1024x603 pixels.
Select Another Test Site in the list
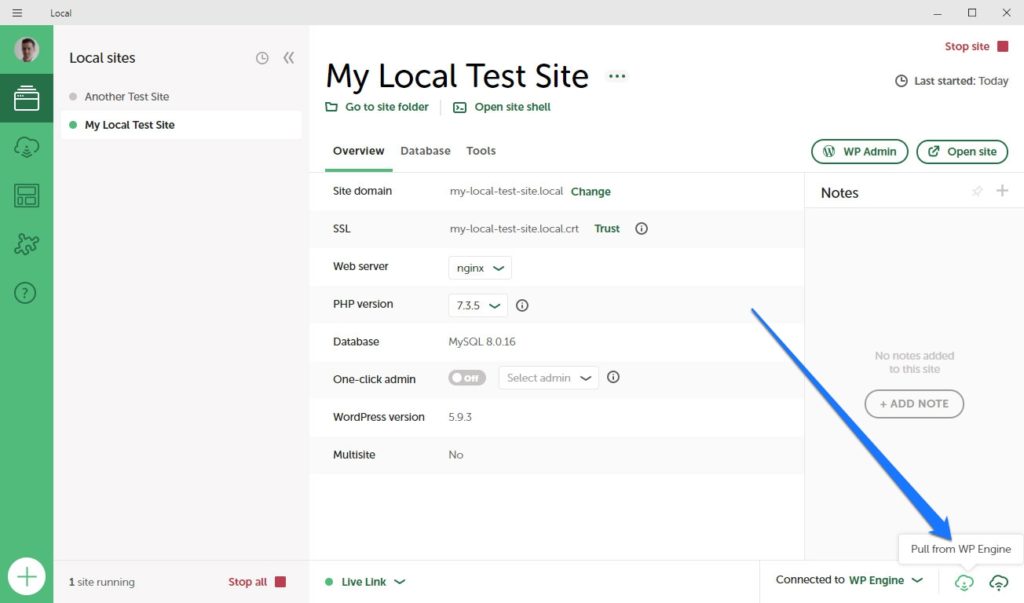click(x=127, y=97)
